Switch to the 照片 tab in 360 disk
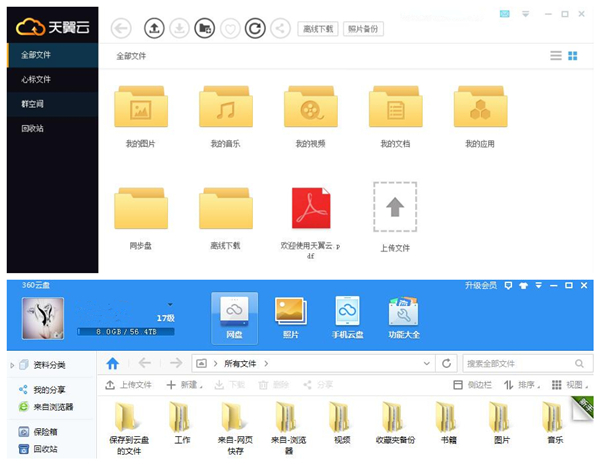The height and width of the screenshot is (465, 600). pyautogui.click(x=291, y=316)
